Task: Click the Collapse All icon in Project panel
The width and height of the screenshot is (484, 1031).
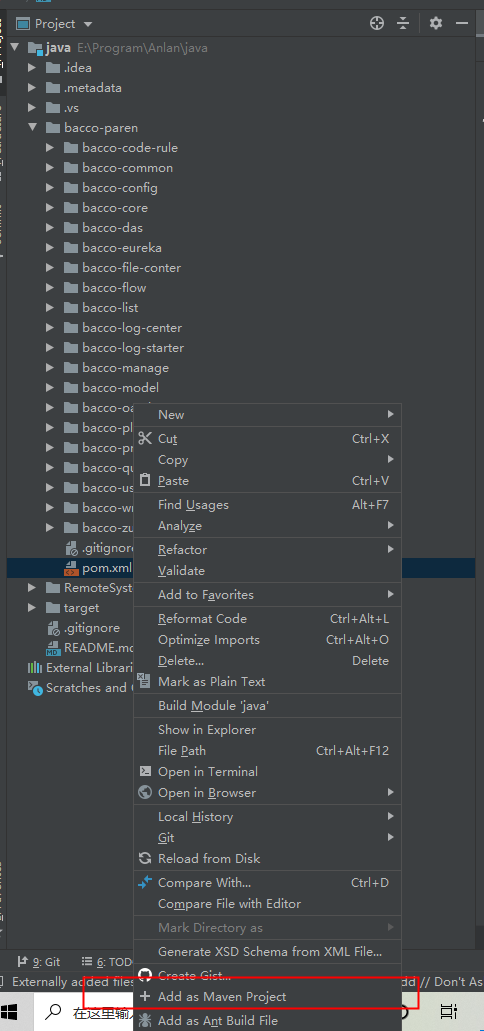Action: 403,24
